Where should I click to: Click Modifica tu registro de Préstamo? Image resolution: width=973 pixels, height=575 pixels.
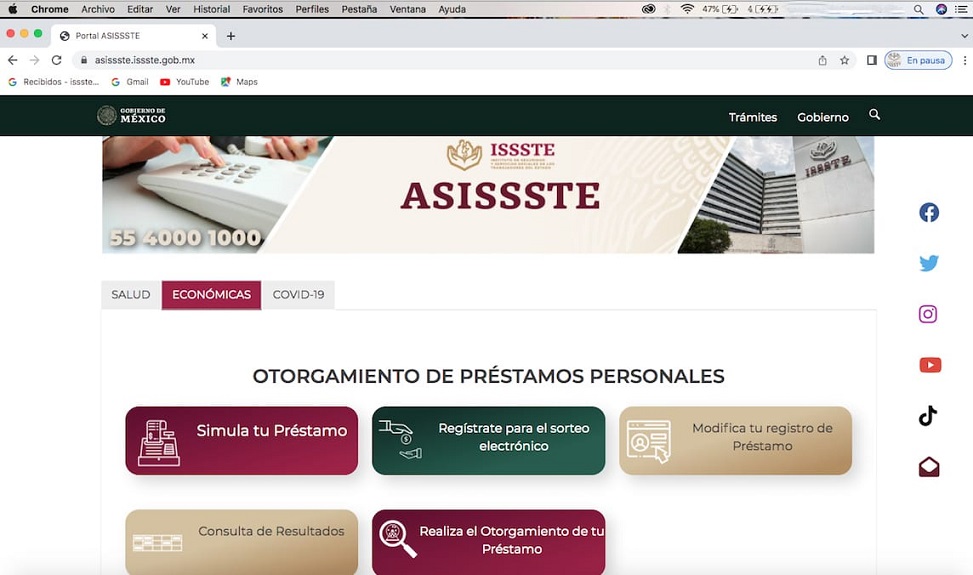pos(735,441)
